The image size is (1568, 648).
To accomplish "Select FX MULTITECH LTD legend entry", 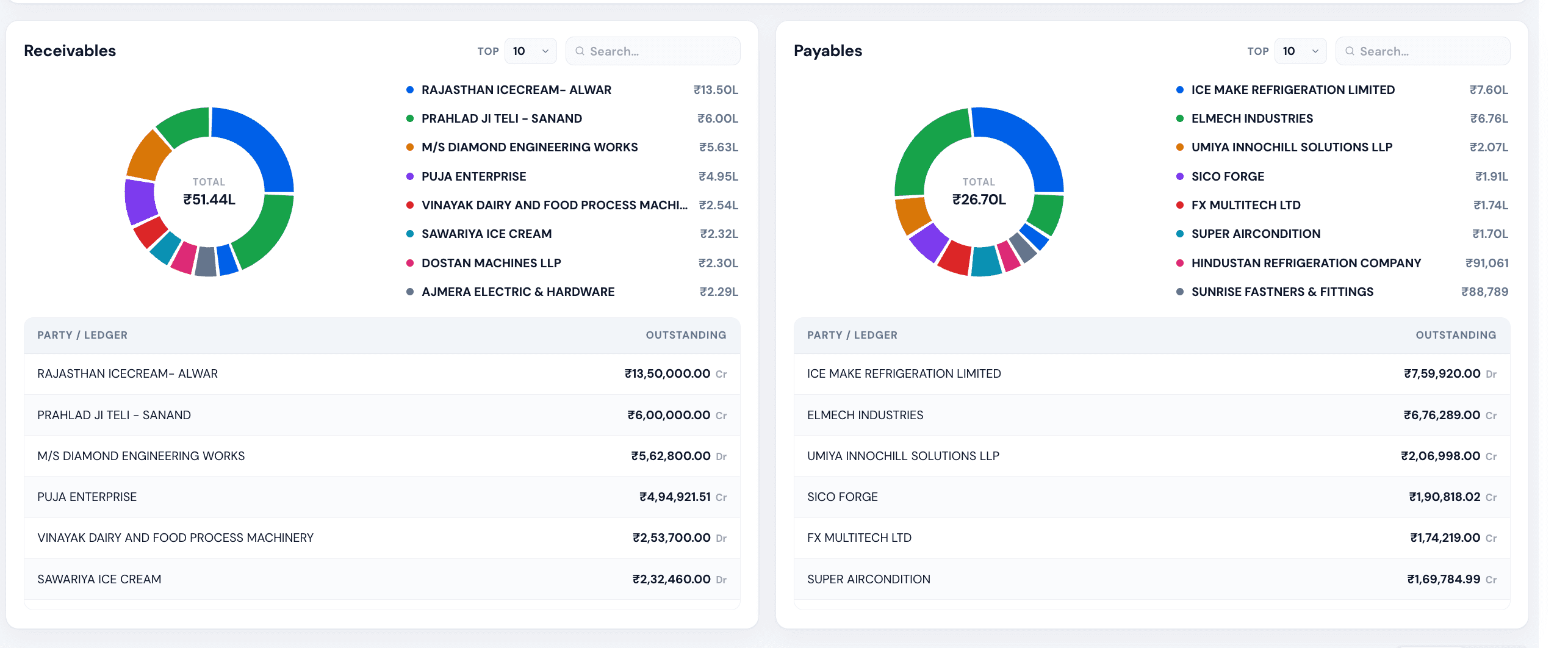I will point(1342,205).
